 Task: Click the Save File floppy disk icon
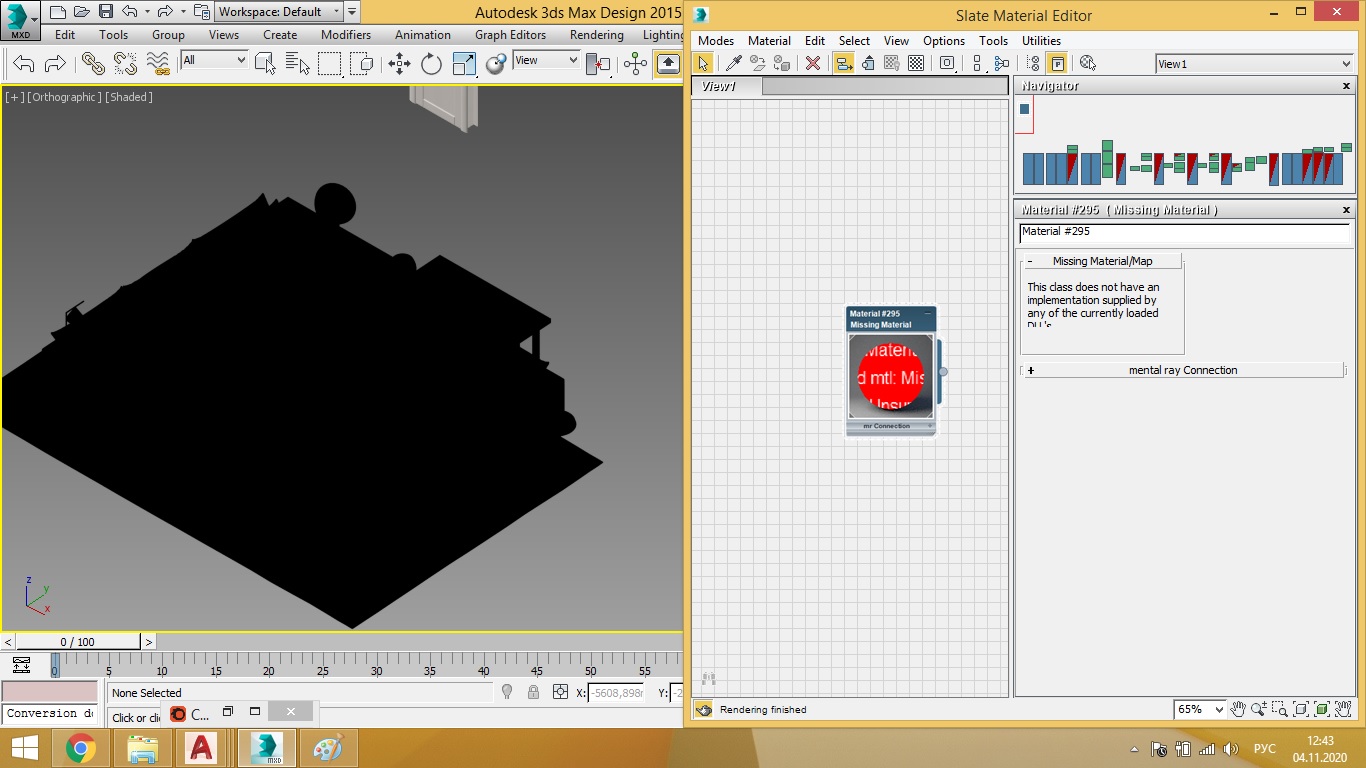106,12
